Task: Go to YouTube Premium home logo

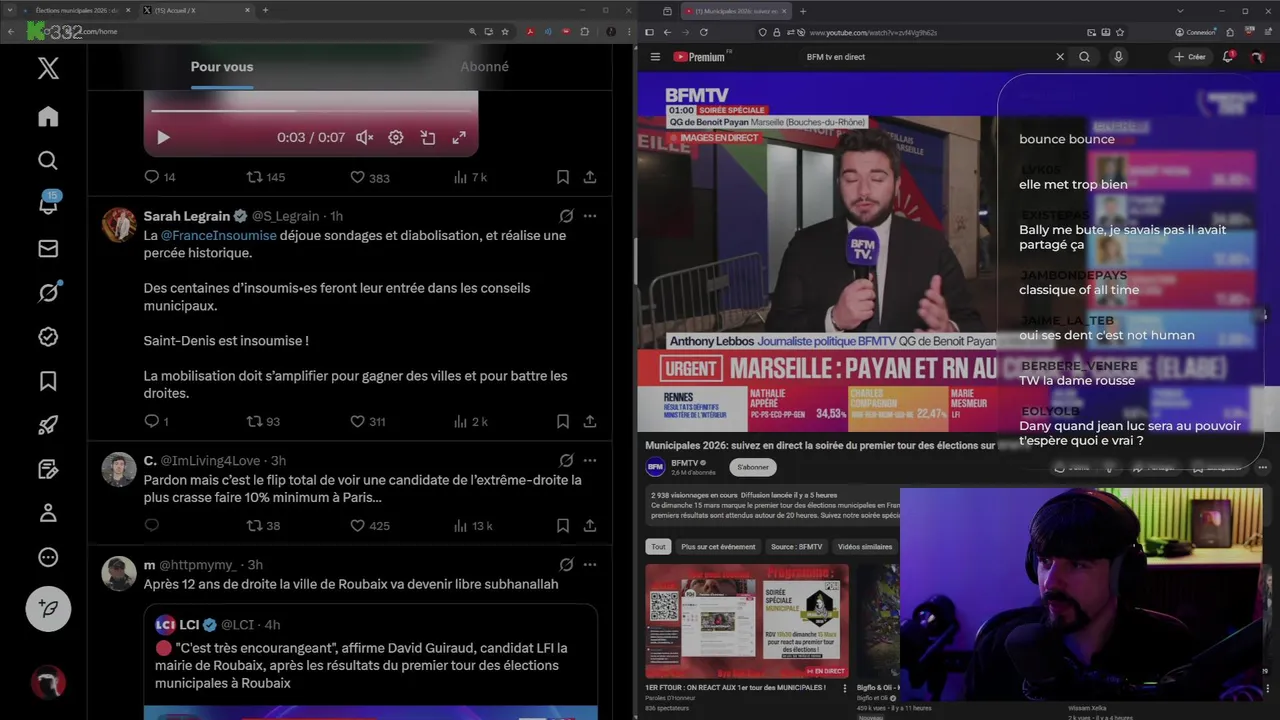Action: tap(700, 57)
